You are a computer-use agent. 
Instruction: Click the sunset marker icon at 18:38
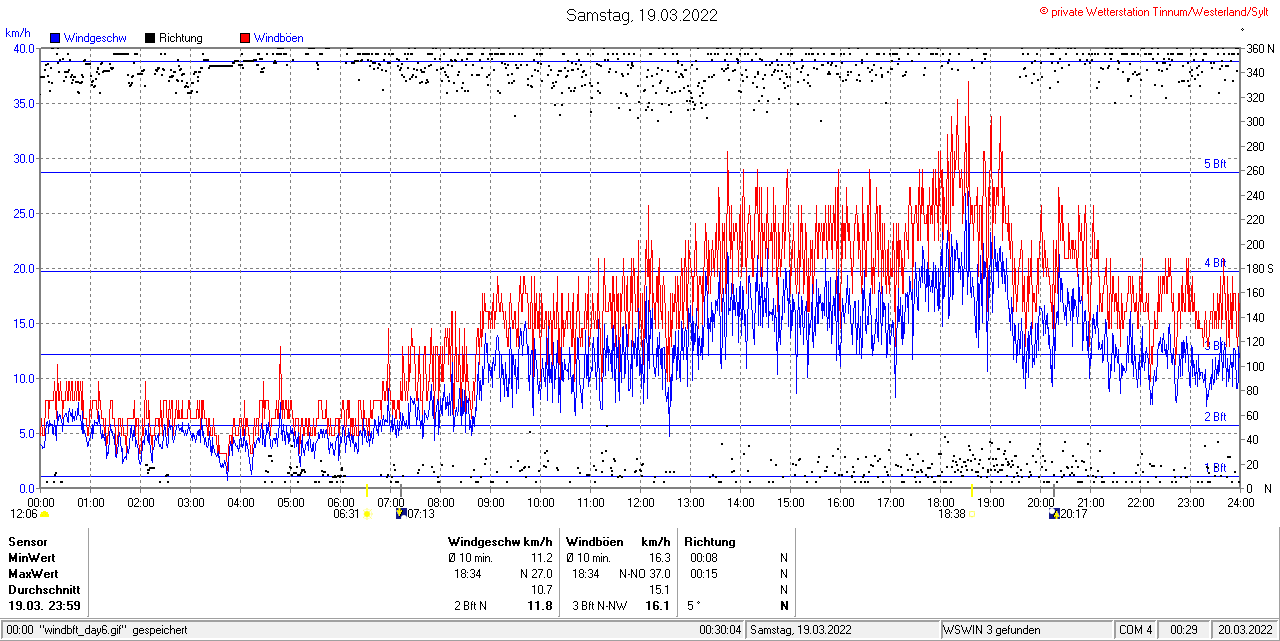(x=972, y=514)
